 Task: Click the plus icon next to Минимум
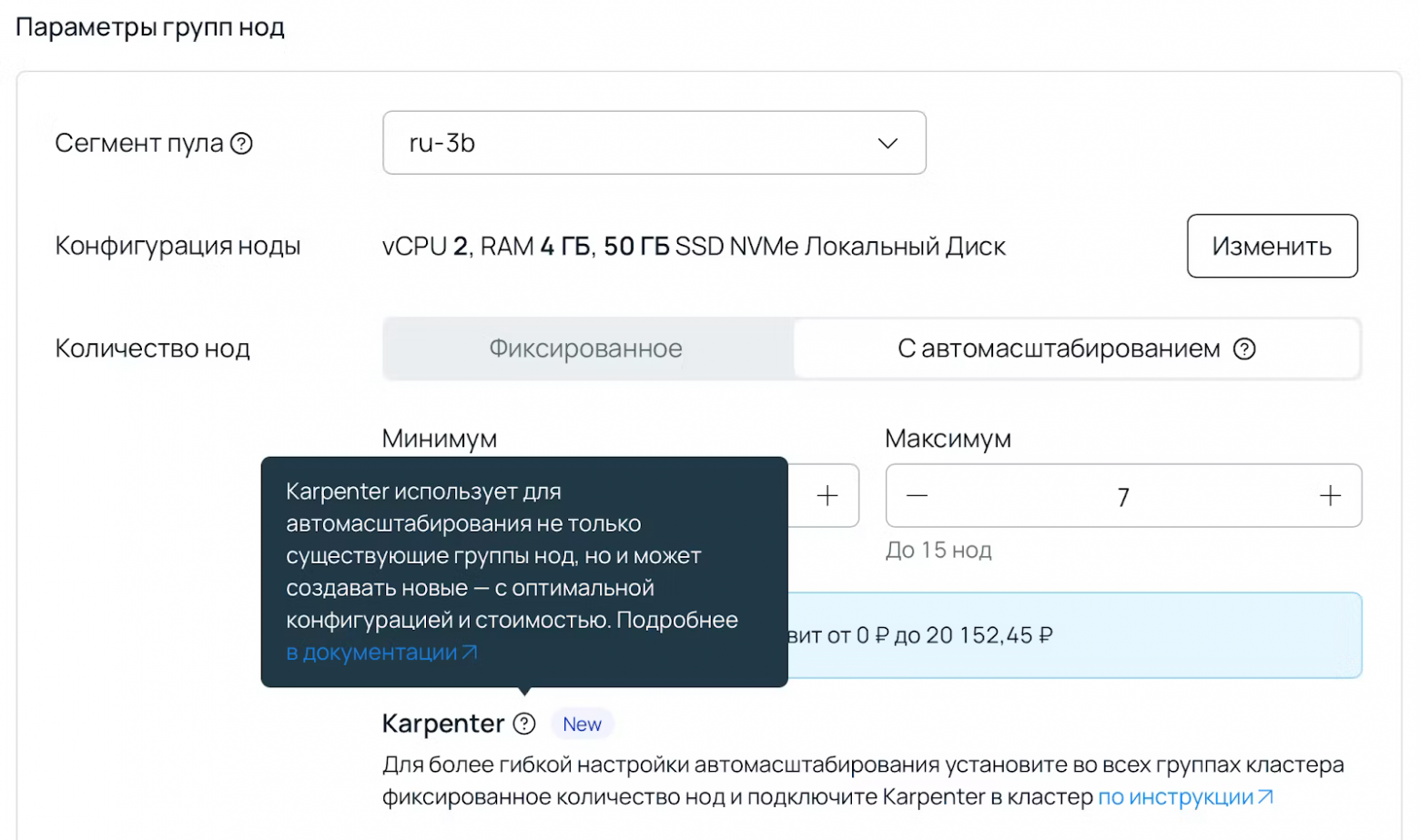tap(829, 496)
